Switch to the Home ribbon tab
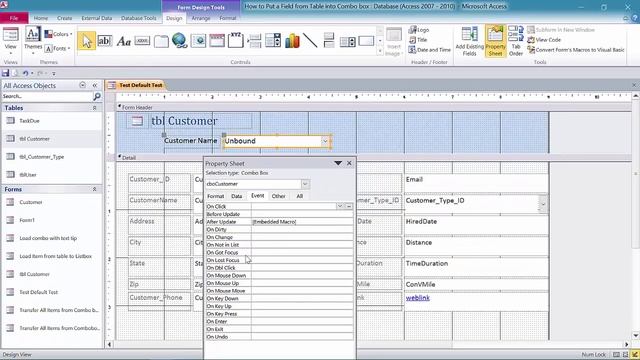Screen dimensions: 640x360 [40, 18]
